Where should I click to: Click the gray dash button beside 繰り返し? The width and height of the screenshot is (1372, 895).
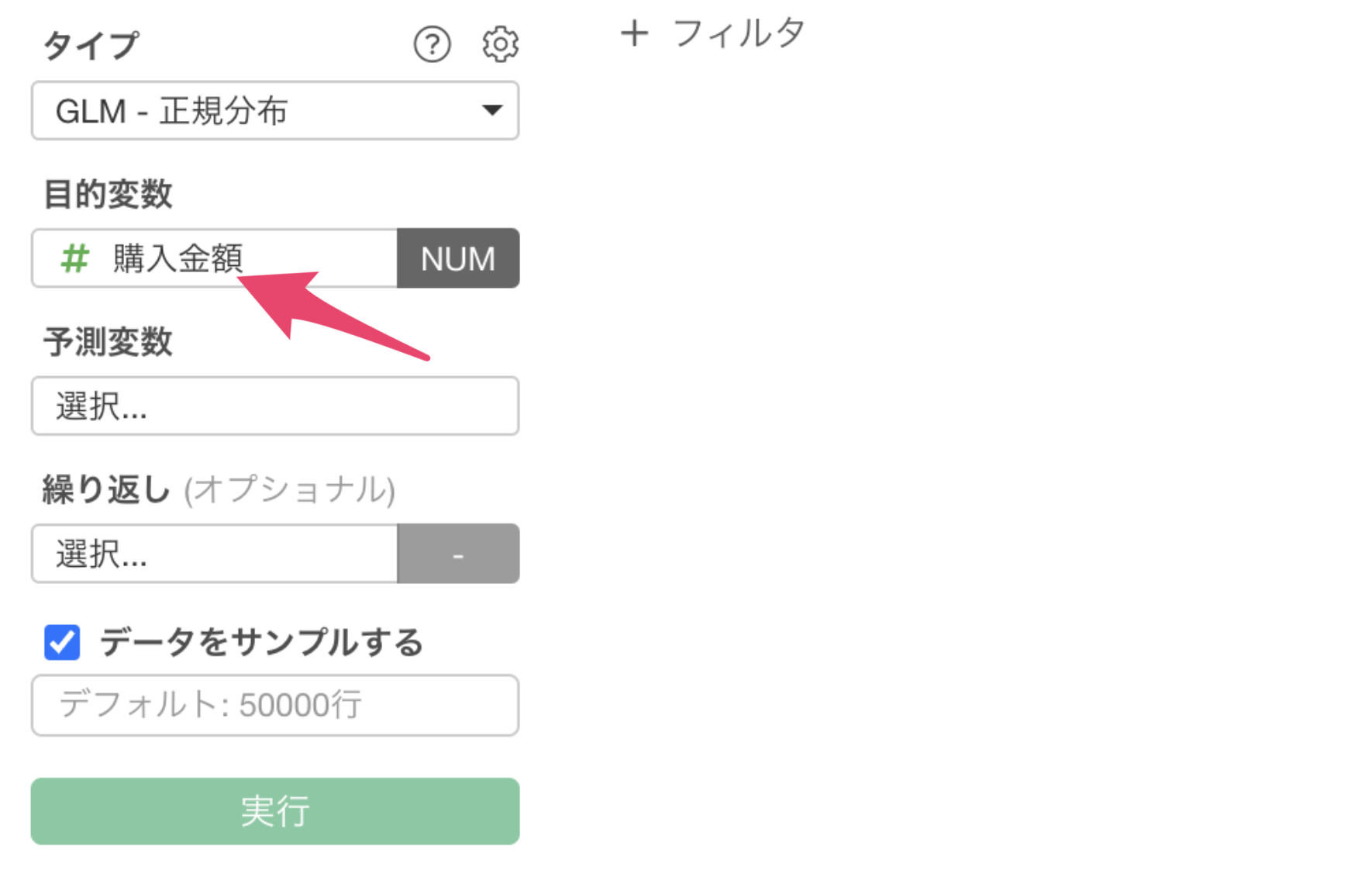click(x=458, y=554)
